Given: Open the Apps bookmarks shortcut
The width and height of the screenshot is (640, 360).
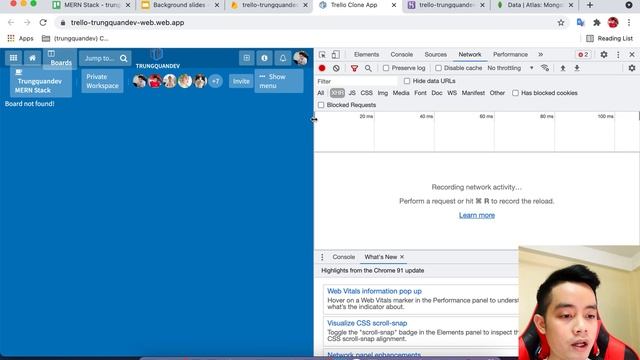Looking at the screenshot, I should [x=20, y=38].
